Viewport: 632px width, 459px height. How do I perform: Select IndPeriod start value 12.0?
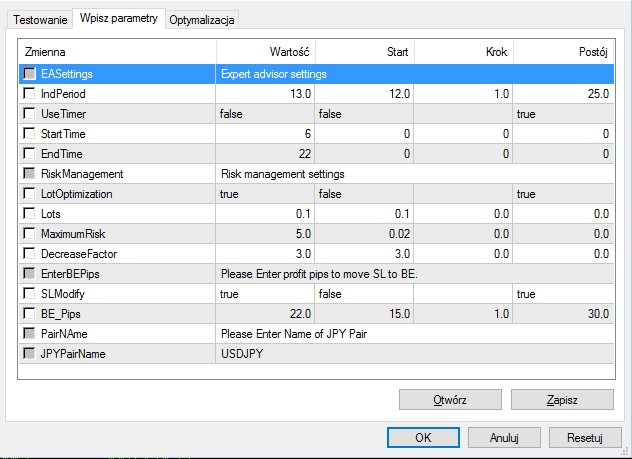point(364,94)
